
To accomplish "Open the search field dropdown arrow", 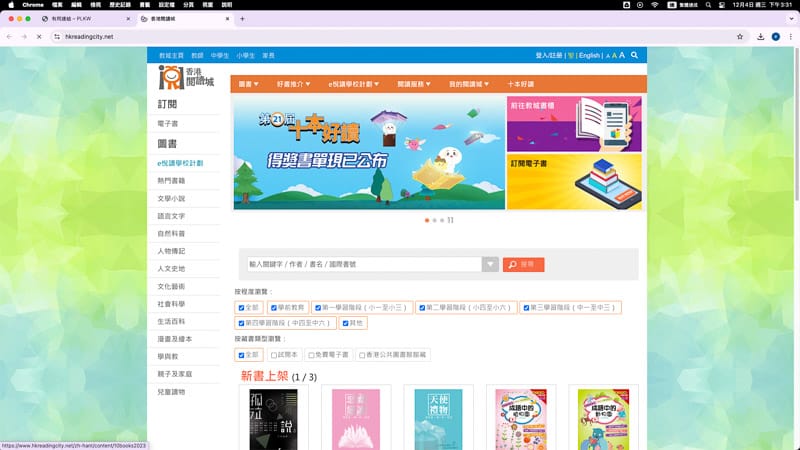I will 490,265.
